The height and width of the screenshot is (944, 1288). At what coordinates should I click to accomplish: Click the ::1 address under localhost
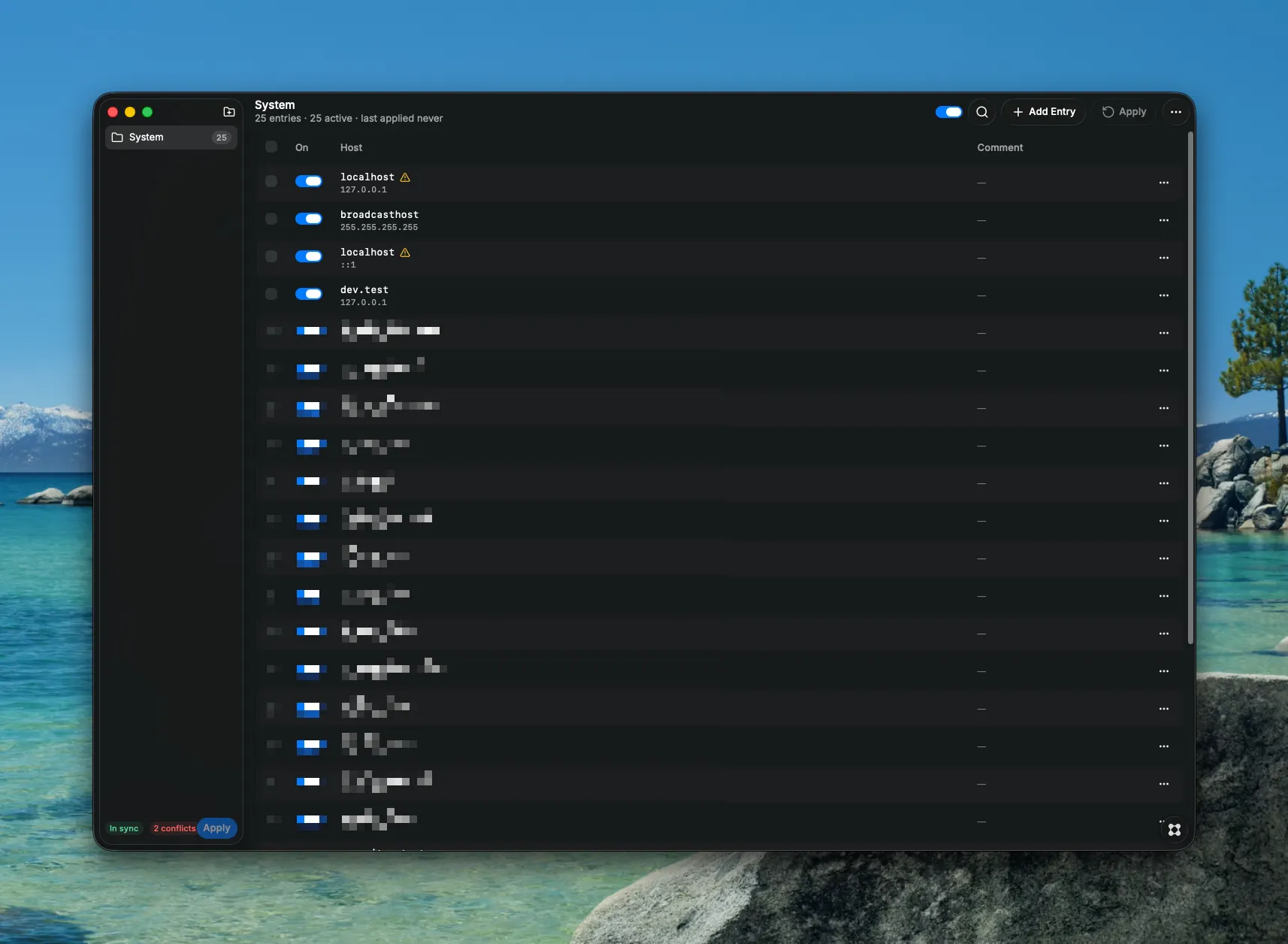tap(349, 265)
